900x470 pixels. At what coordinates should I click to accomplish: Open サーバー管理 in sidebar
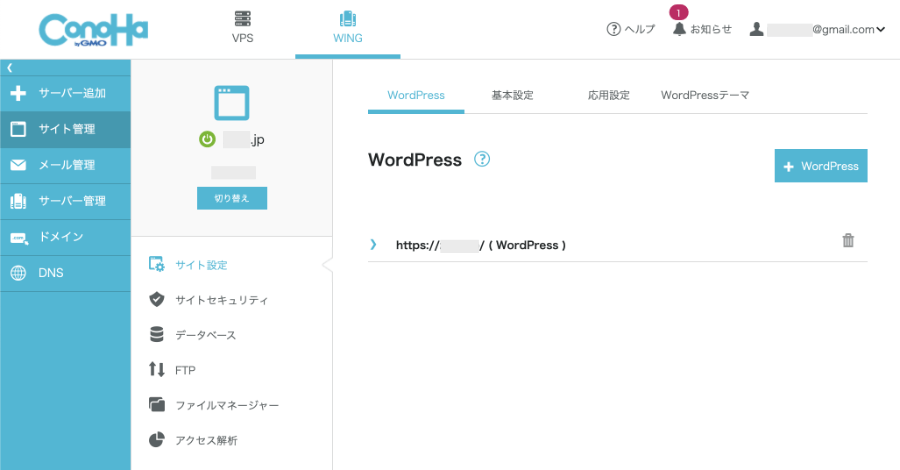tap(65, 201)
